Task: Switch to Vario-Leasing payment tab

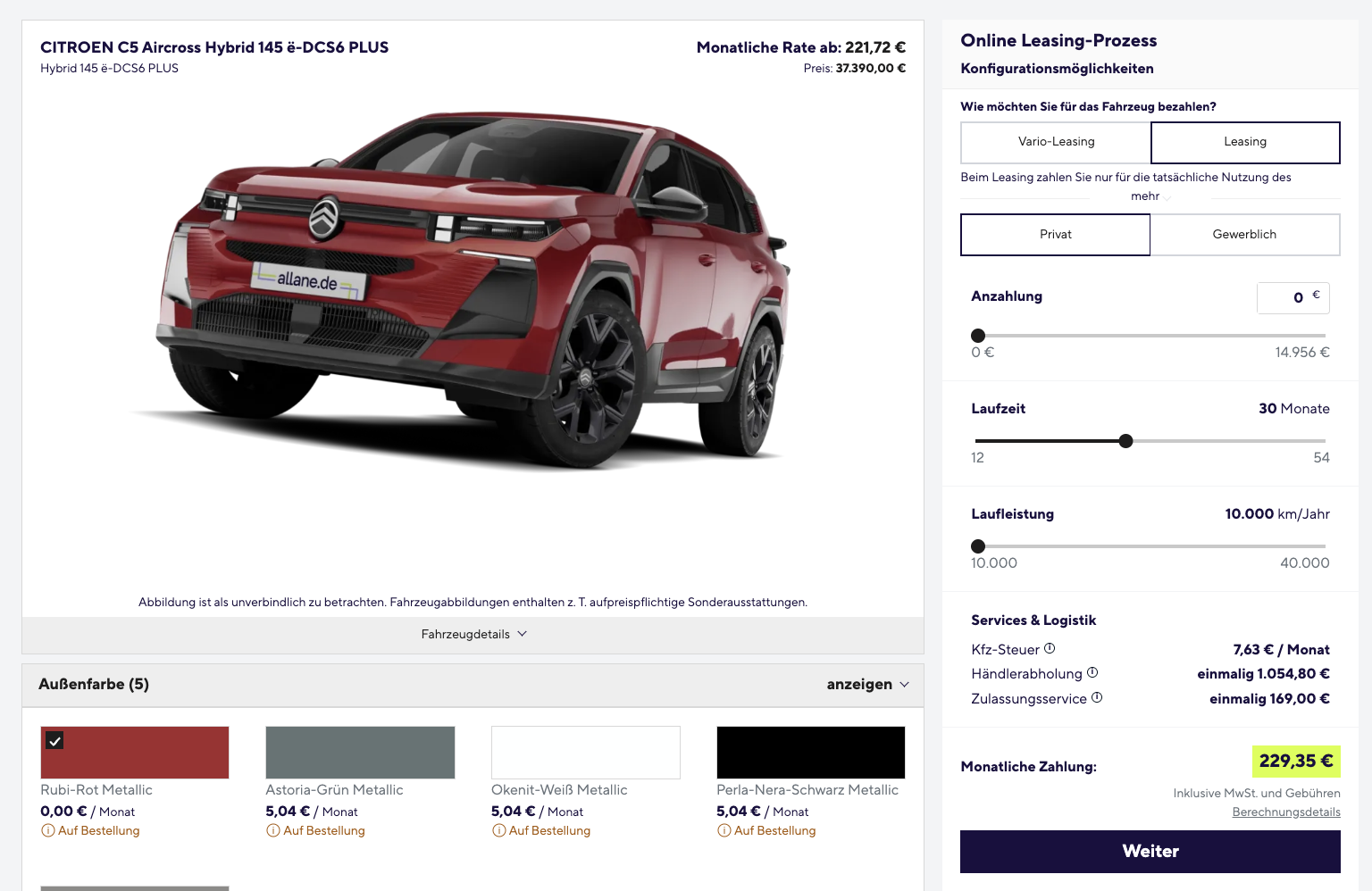Action: (x=1056, y=141)
